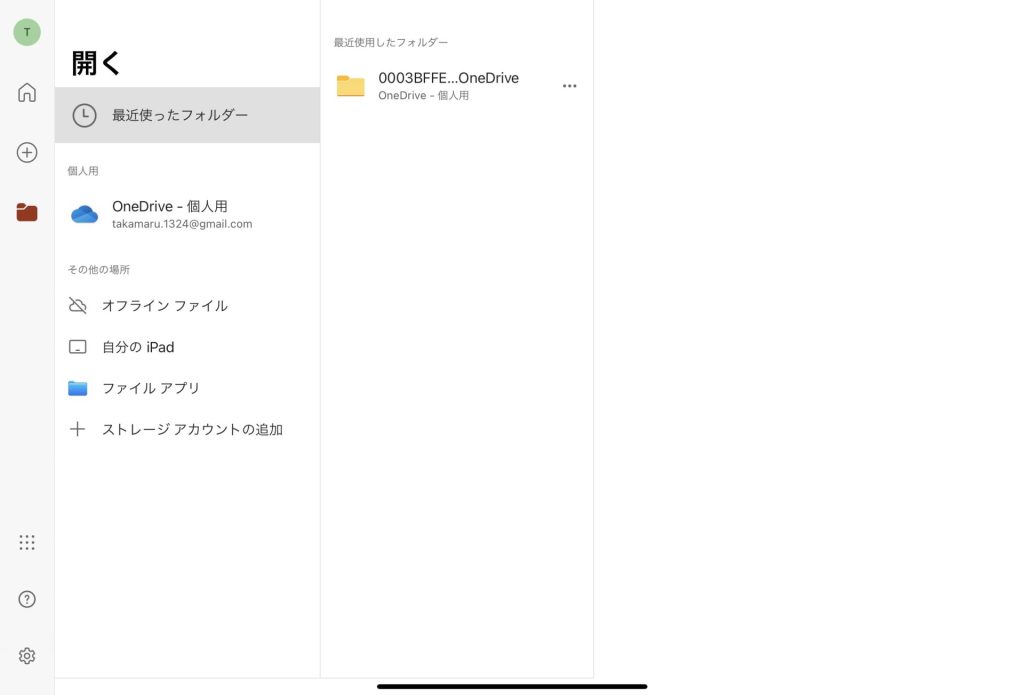1024x695 pixels.
Task: Open OneDrive - 個人用 location
Action: pyautogui.click(x=187, y=214)
